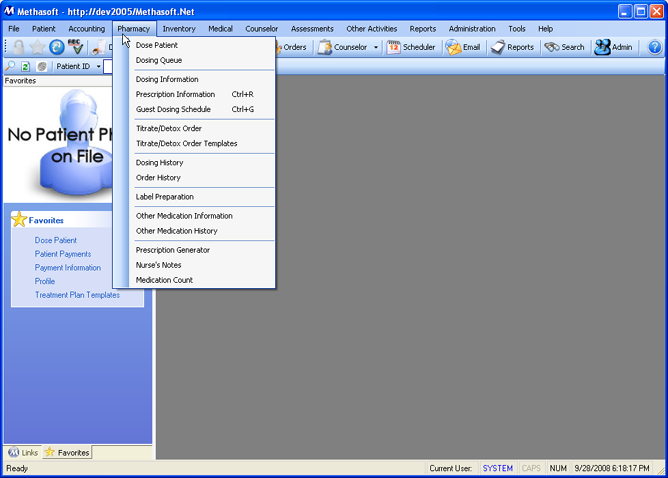Open the Medical menu
Viewport: 668px width, 478px height.
(x=220, y=29)
